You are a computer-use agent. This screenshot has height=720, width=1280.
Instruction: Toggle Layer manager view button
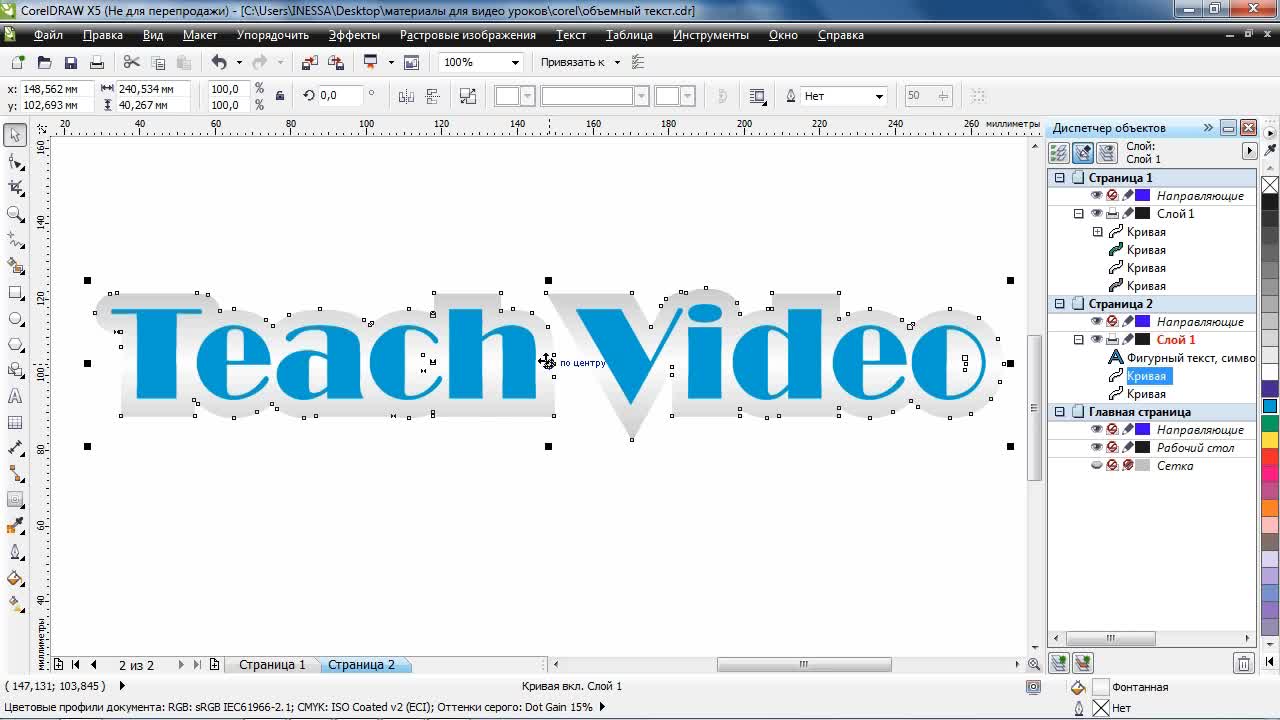[1106, 153]
